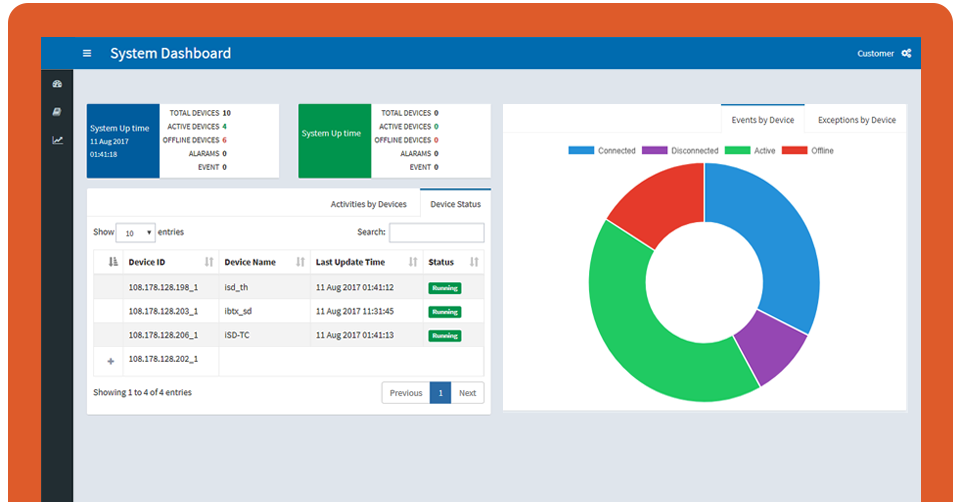Click the Next pagination button
965x502 pixels.
(467, 393)
